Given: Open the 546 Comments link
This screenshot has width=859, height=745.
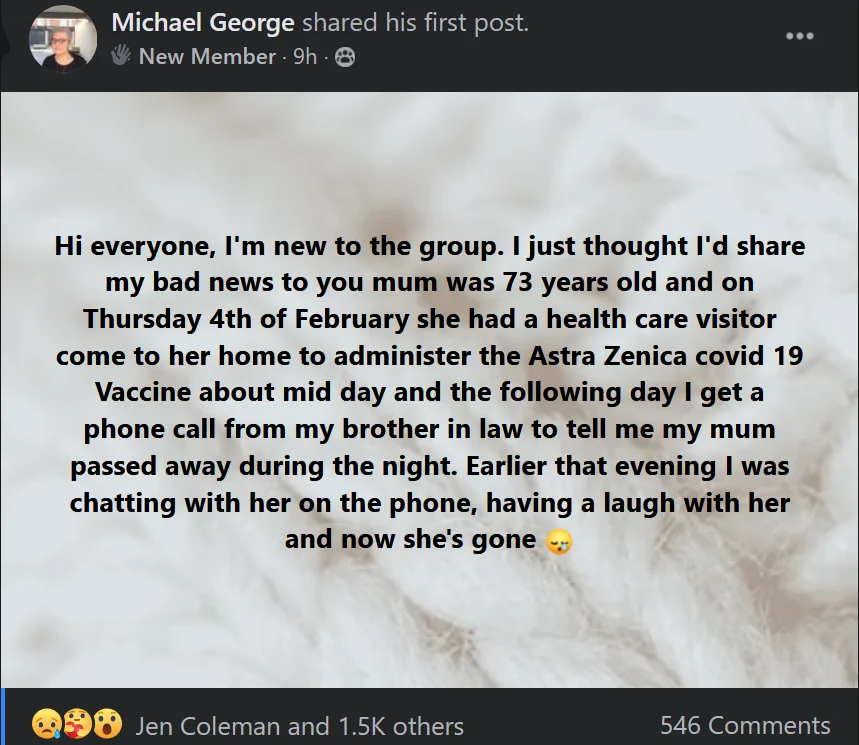Looking at the screenshot, I should (x=745, y=725).
